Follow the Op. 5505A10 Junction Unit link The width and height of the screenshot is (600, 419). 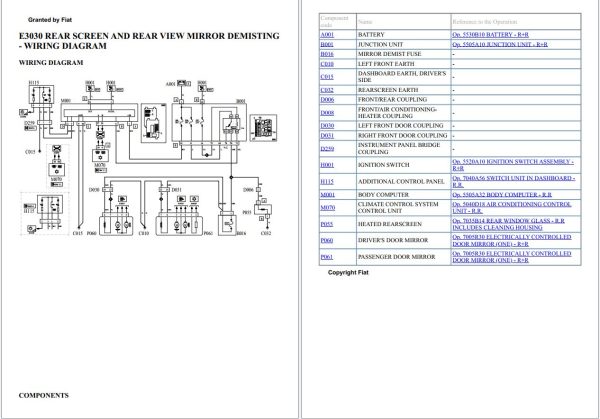click(500, 44)
